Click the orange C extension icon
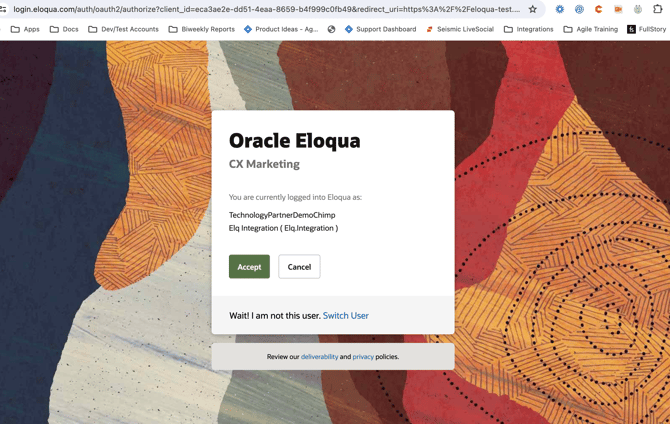This screenshot has height=424, width=670. [599, 9]
